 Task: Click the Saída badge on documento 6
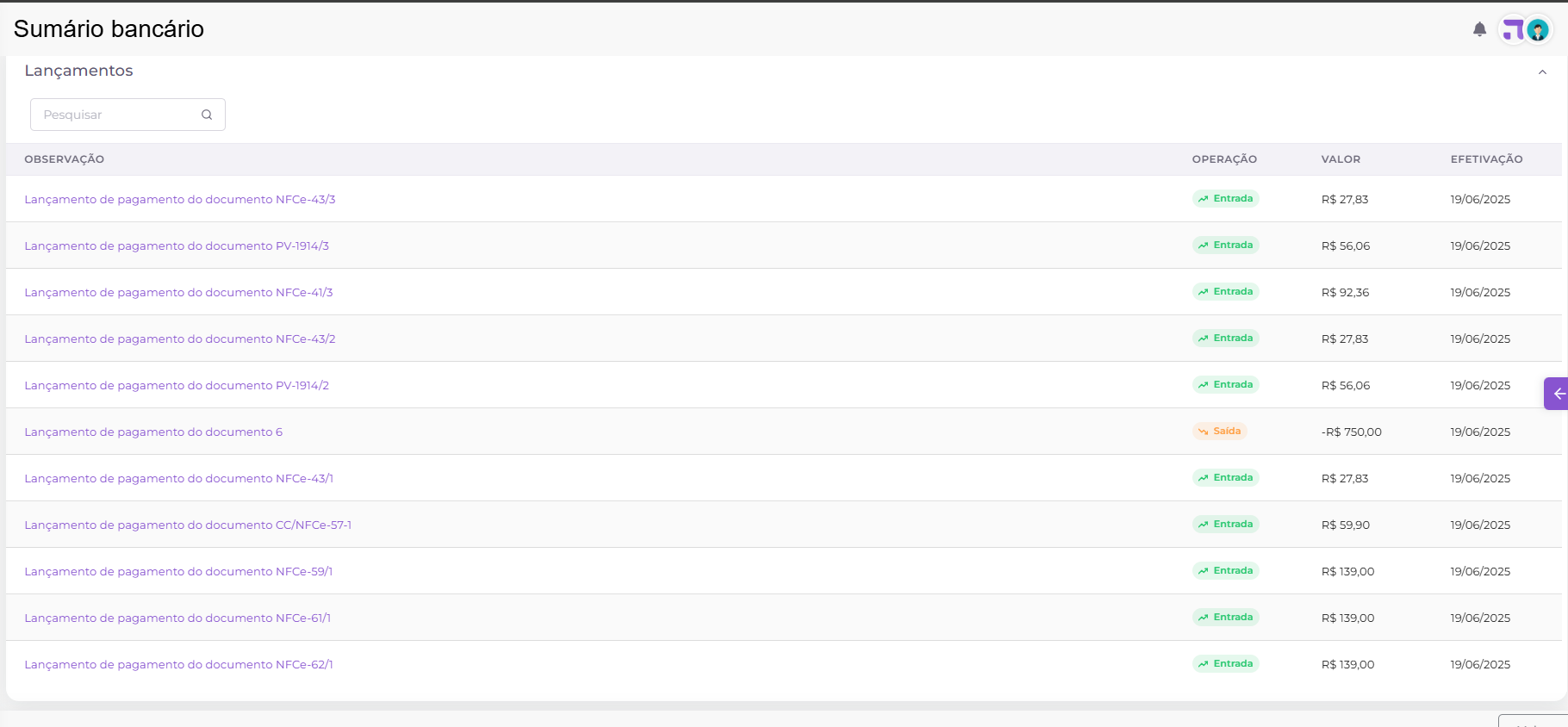click(x=1219, y=432)
